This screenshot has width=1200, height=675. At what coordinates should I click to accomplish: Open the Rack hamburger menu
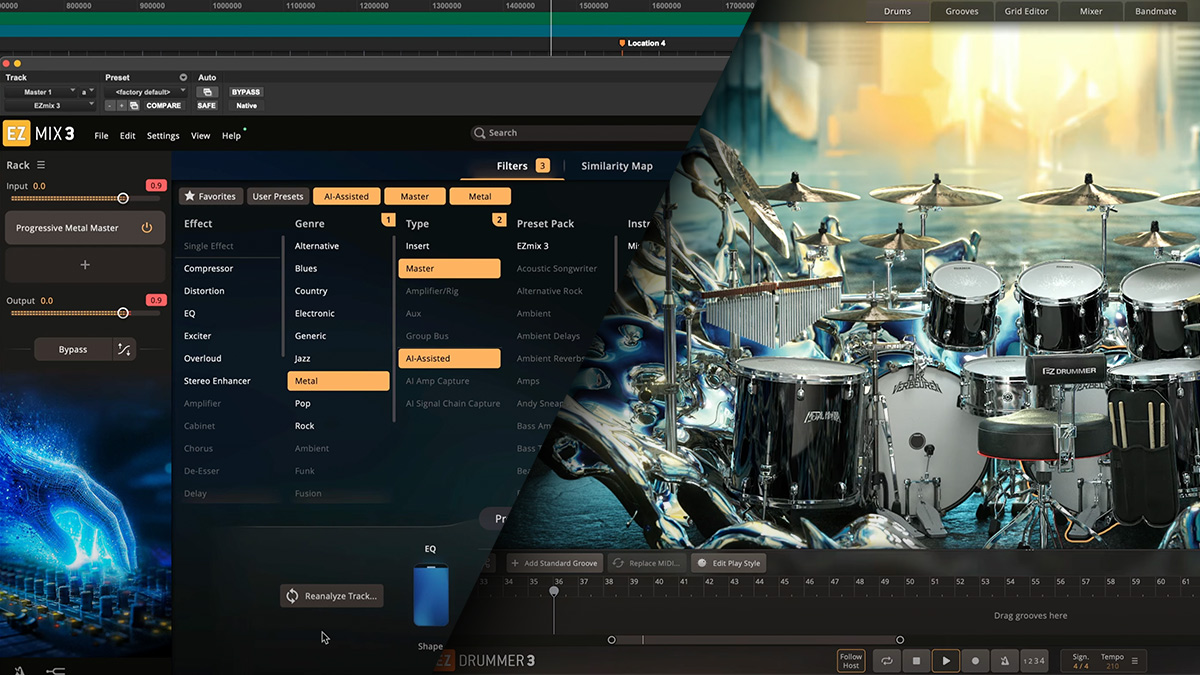point(41,165)
